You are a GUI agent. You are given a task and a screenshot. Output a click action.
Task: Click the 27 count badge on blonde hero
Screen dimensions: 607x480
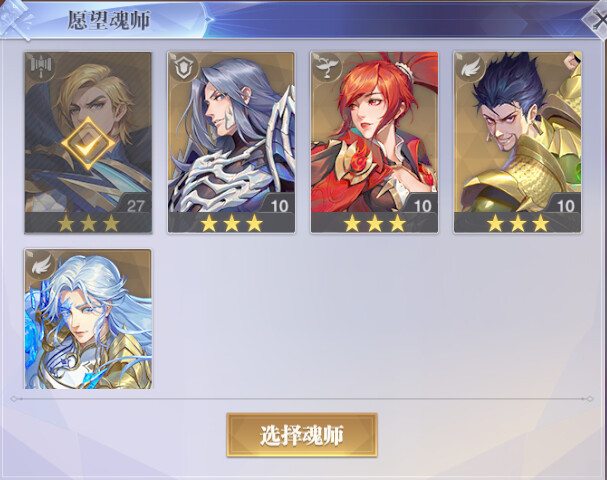click(x=135, y=205)
